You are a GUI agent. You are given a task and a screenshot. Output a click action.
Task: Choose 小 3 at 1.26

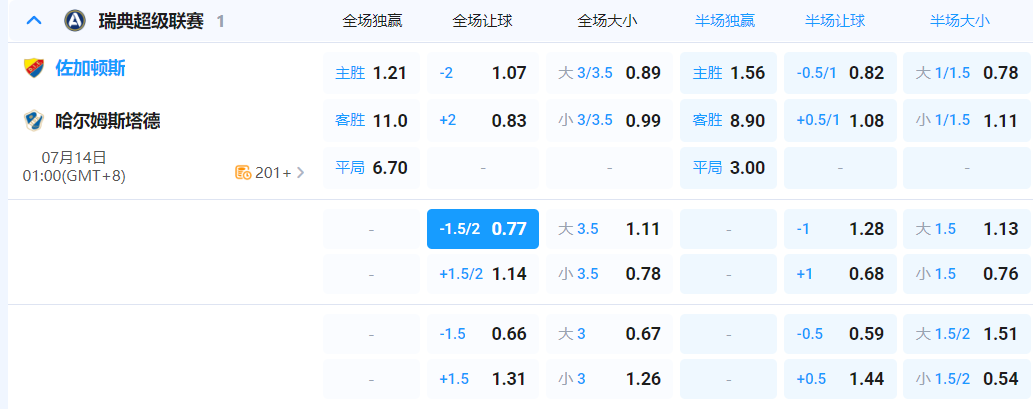(x=609, y=379)
